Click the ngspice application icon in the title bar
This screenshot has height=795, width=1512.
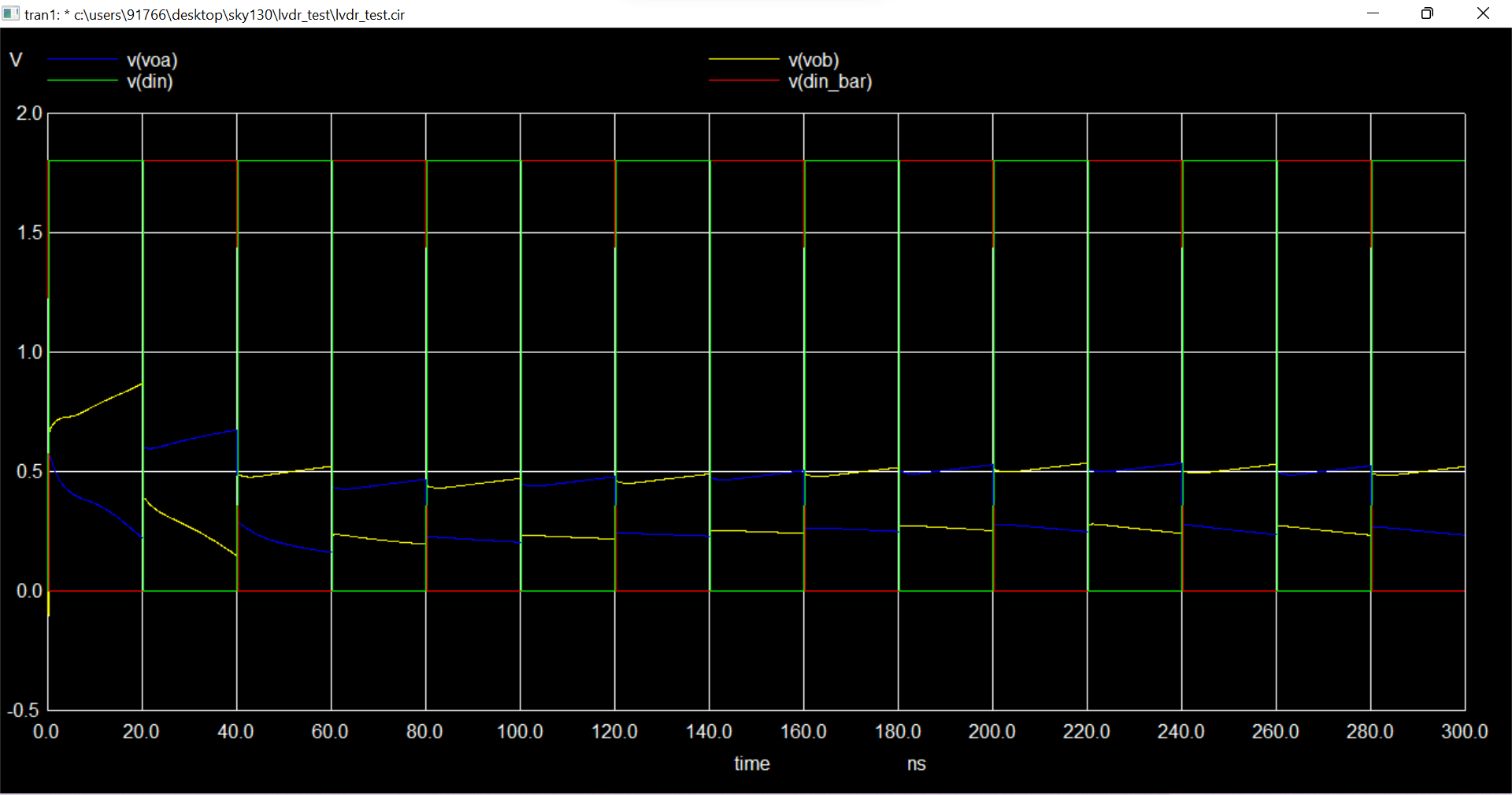(x=11, y=13)
